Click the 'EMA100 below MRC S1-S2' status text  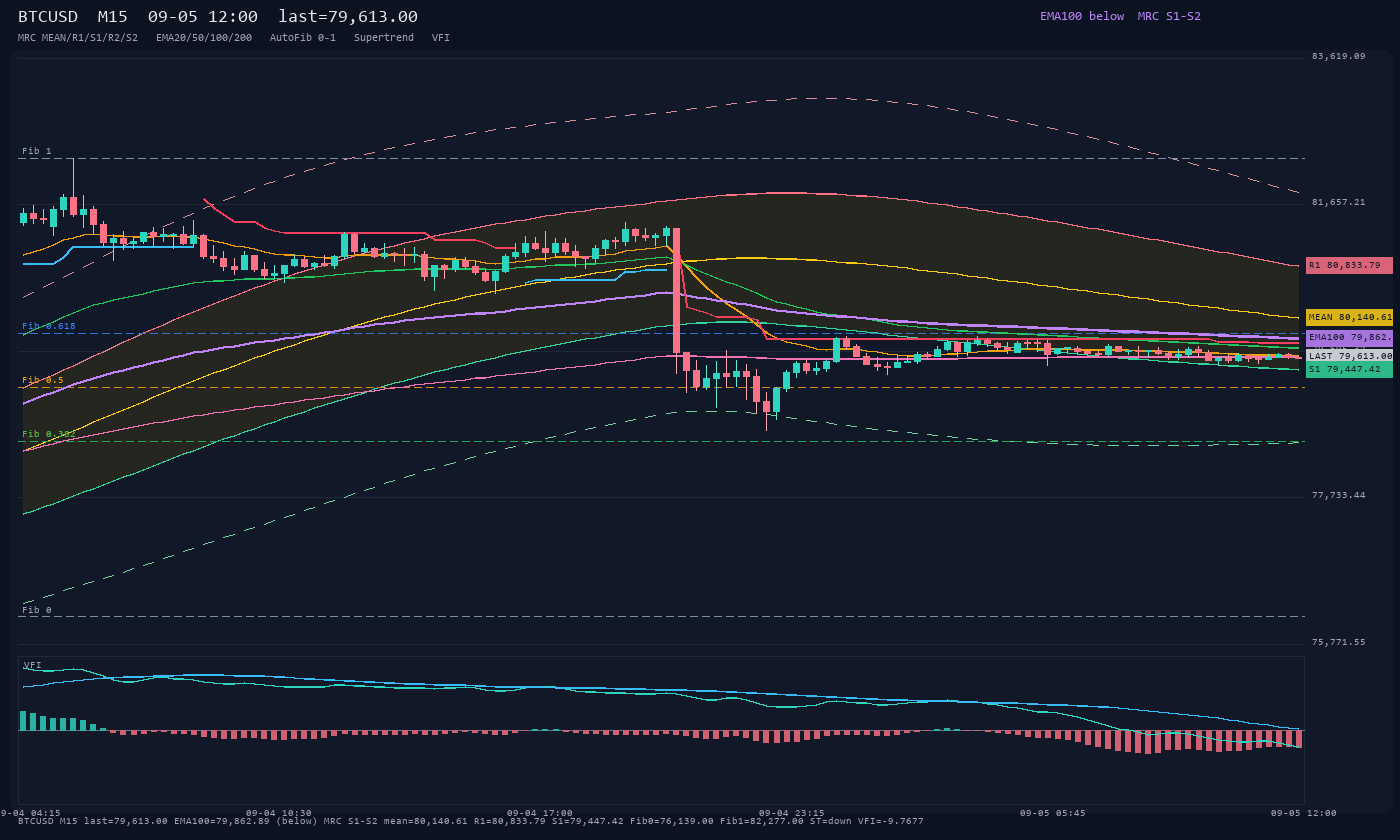pyautogui.click(x=1120, y=16)
